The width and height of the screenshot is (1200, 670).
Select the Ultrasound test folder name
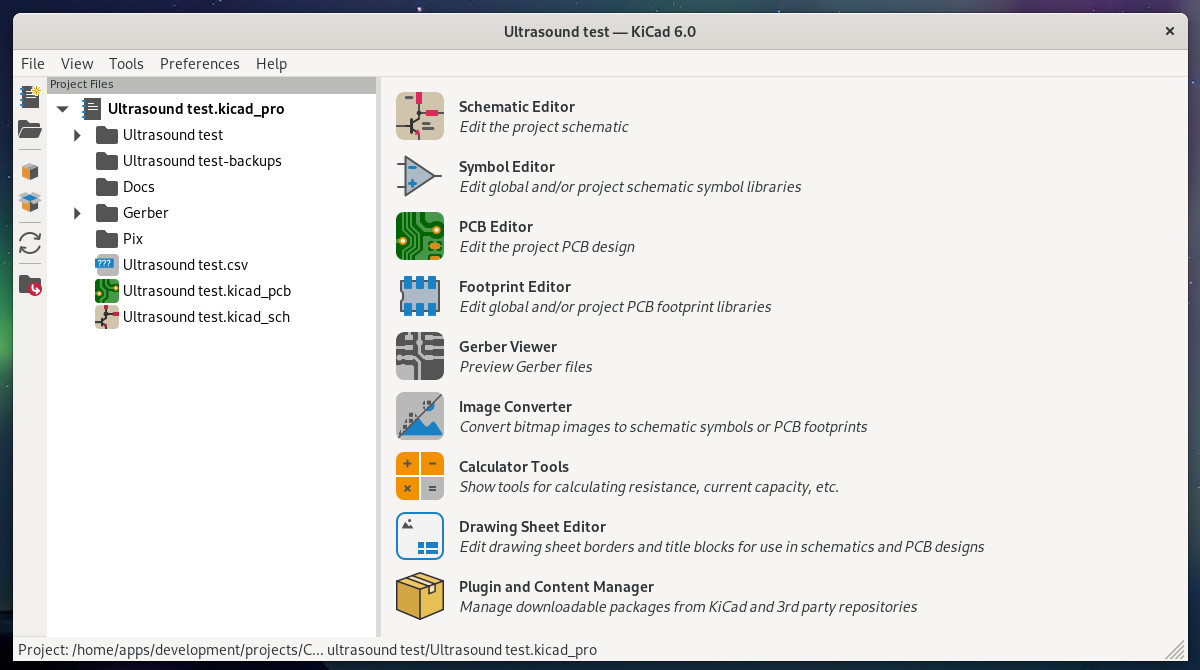click(x=173, y=135)
